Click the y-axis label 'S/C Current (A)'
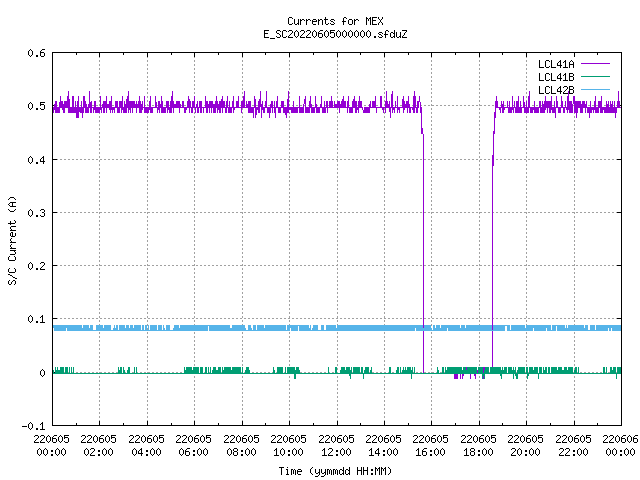Viewport: 640px width, 480px height. click(12, 240)
